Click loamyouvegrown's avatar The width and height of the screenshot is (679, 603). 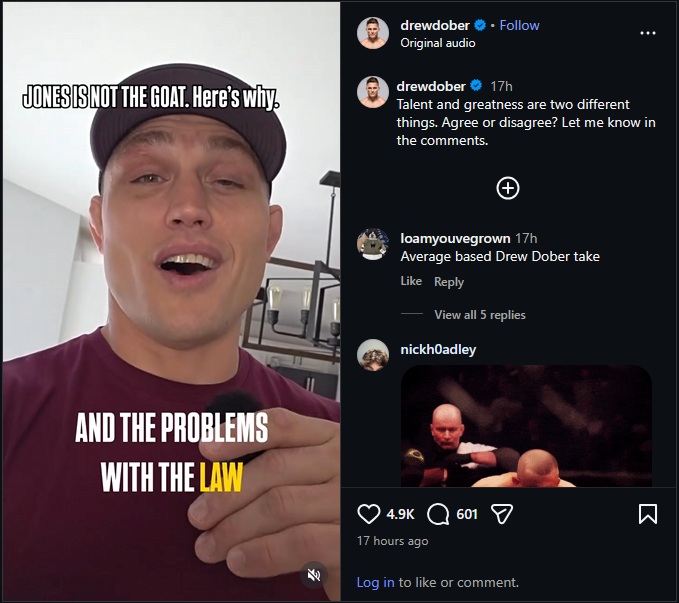[x=373, y=244]
